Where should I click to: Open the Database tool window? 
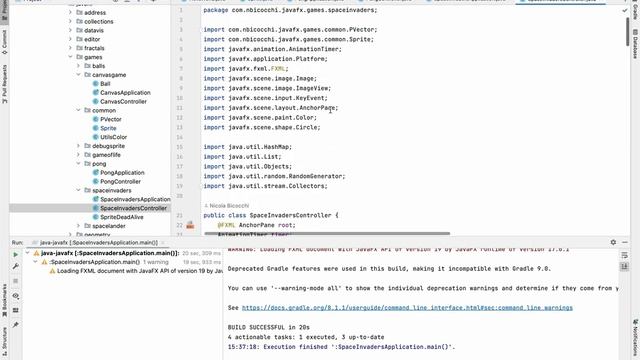pos(635,44)
